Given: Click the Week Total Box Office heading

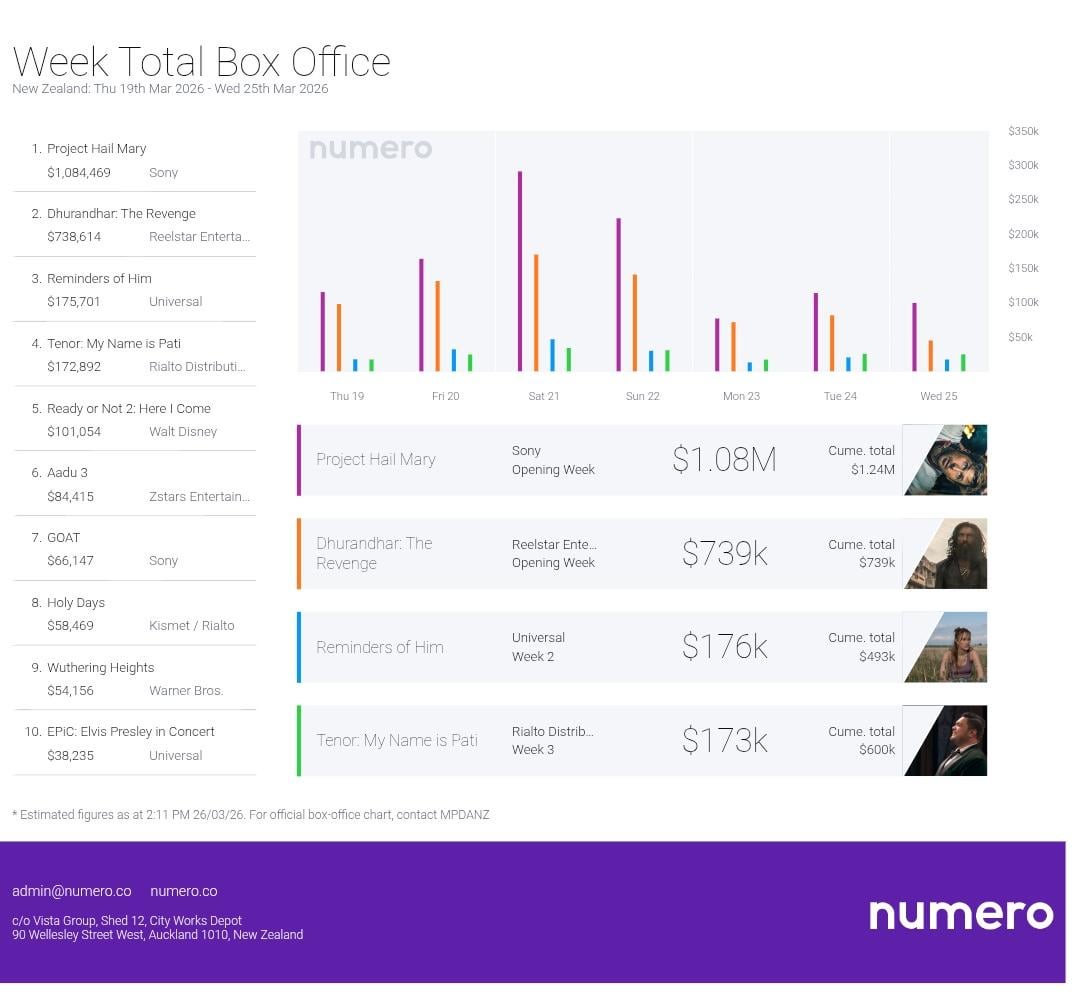Looking at the screenshot, I should [x=201, y=62].
